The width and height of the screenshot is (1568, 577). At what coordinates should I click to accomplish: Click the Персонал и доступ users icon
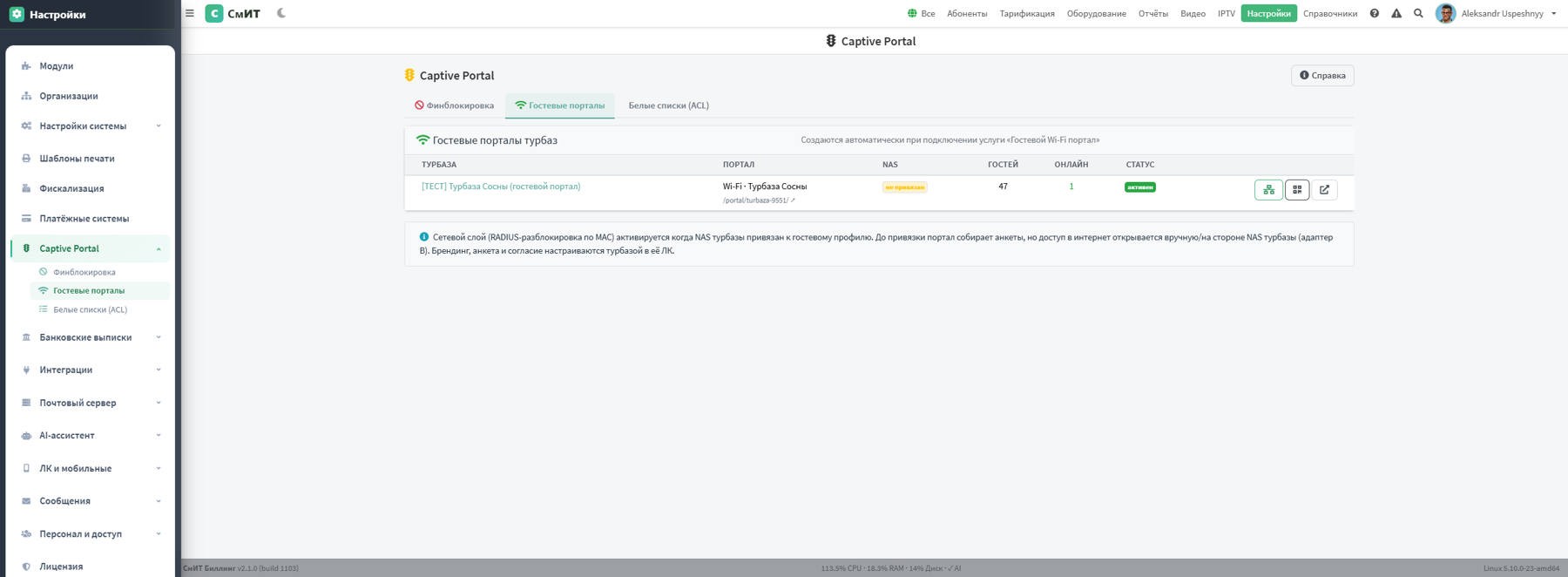coord(26,533)
